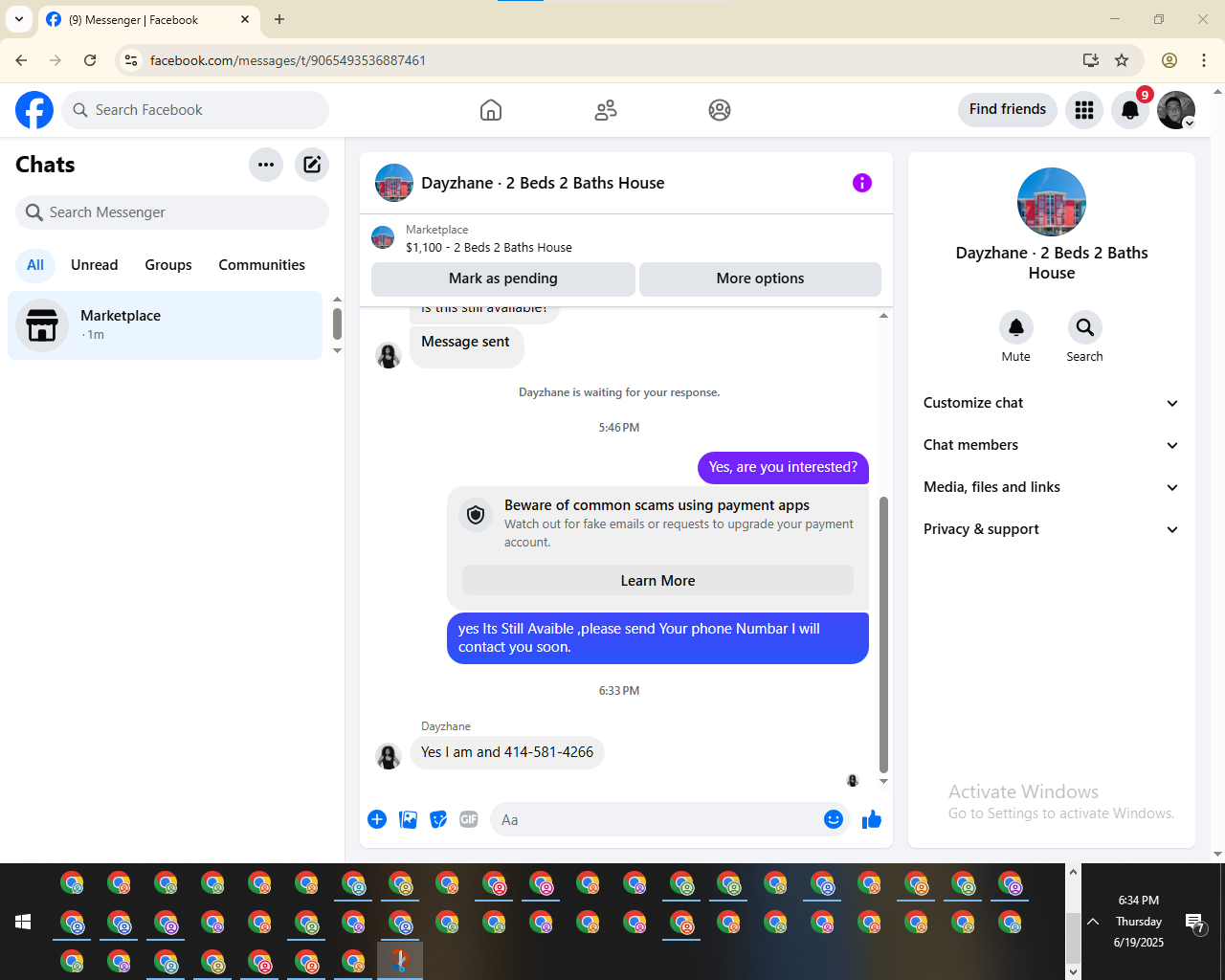Open the Chrome three-dot menu

(x=1204, y=60)
